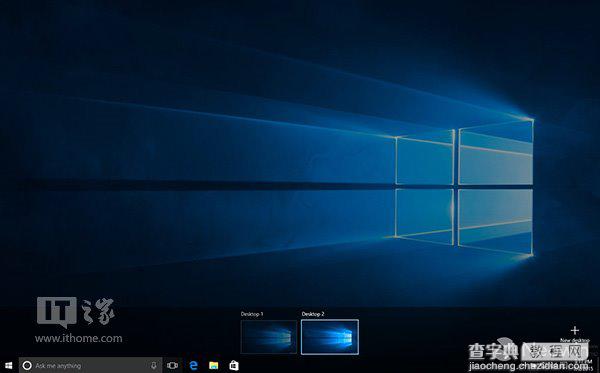Select the Desktop 2 thumbnail
The height and width of the screenshot is (373, 600).
click(x=330, y=337)
